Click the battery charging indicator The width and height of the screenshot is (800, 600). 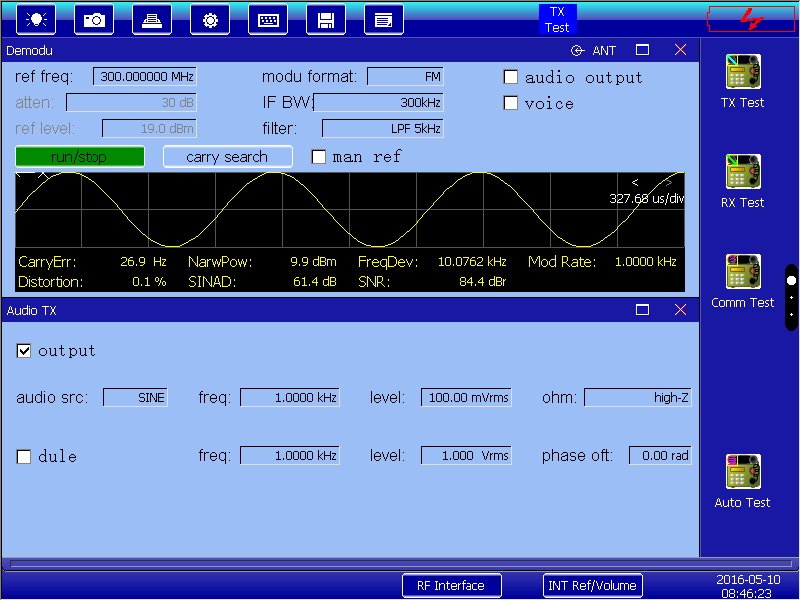coord(751,19)
